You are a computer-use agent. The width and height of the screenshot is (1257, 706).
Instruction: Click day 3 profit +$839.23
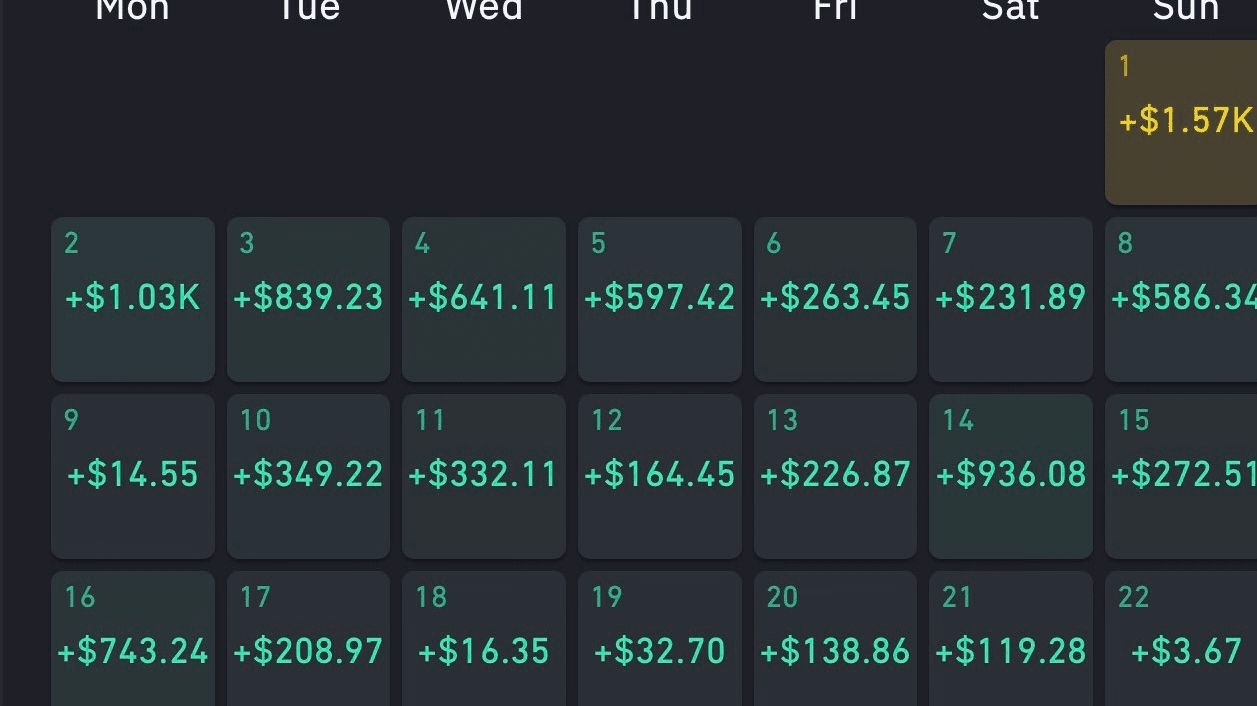[x=308, y=299]
